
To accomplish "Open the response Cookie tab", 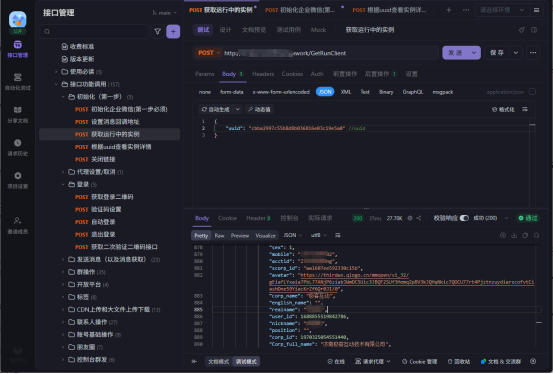I will coord(227,218).
